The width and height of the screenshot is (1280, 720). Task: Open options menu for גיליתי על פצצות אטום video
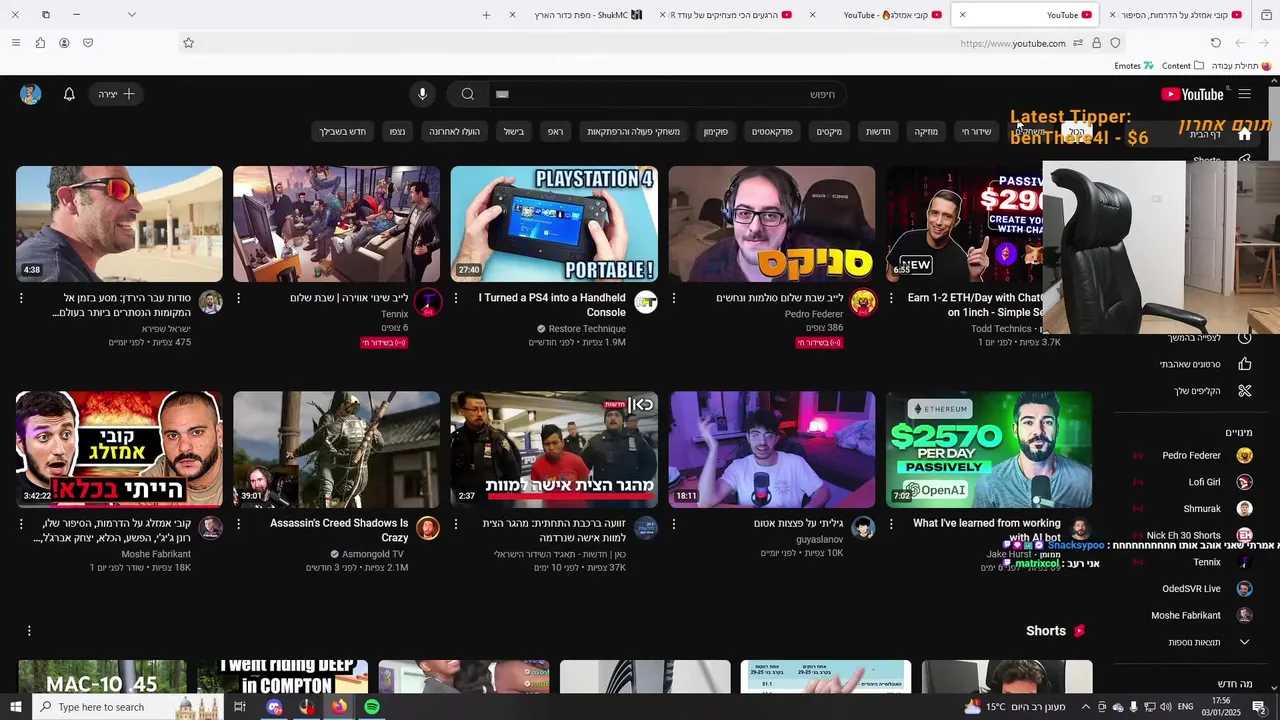coord(673,523)
